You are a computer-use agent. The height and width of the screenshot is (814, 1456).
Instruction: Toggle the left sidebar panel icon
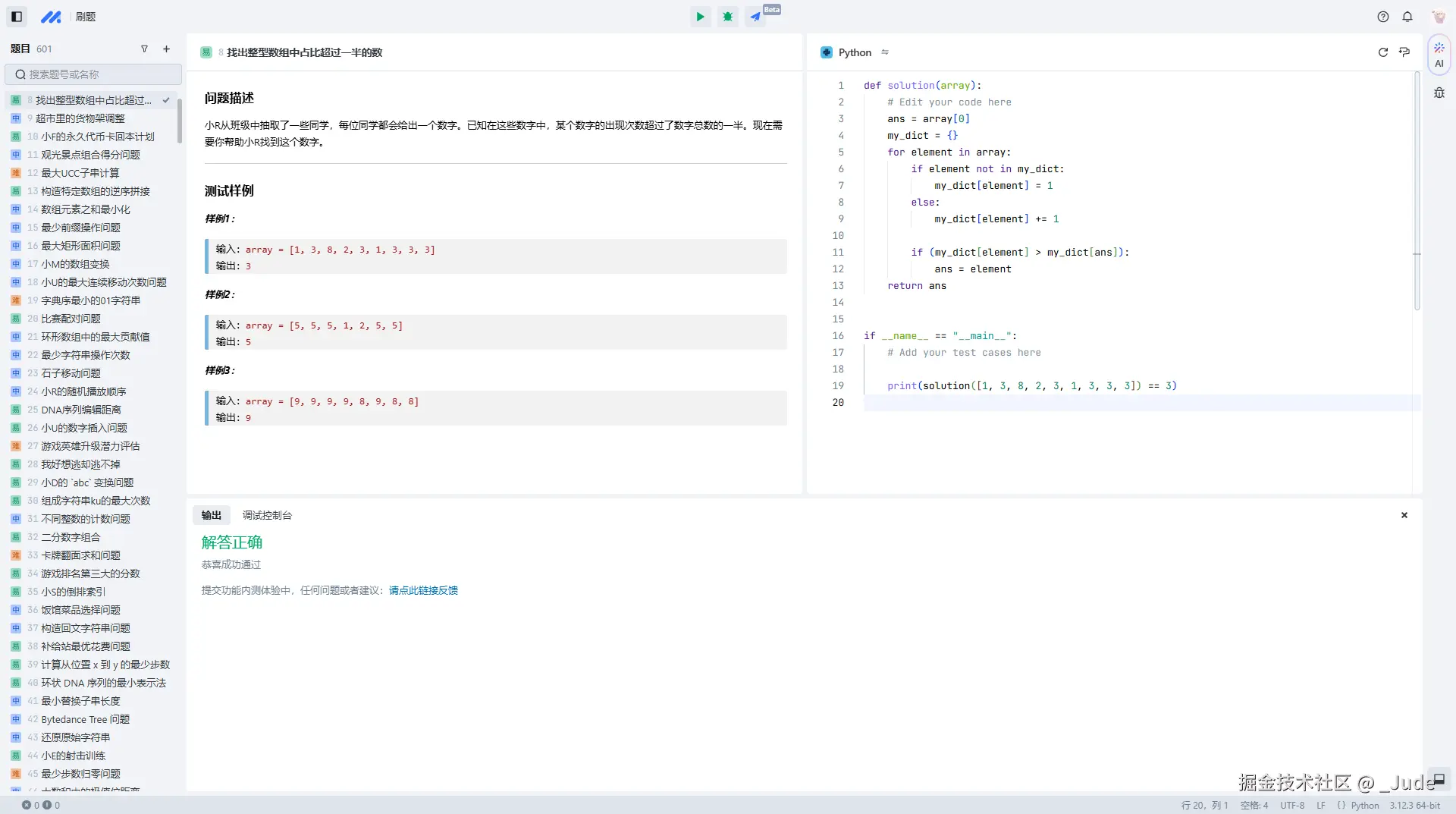point(17,17)
